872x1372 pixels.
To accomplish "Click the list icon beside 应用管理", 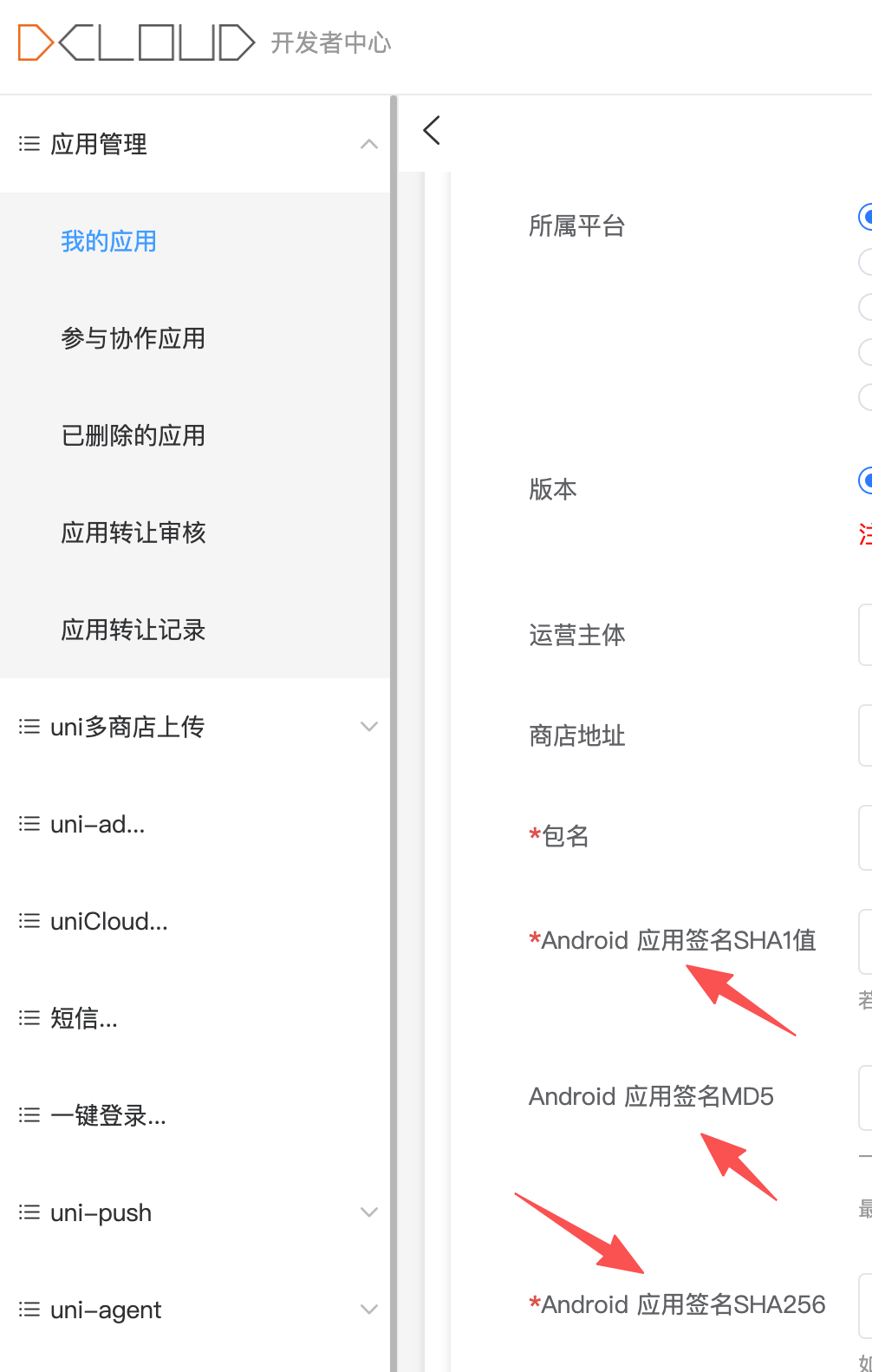I will click(x=29, y=144).
